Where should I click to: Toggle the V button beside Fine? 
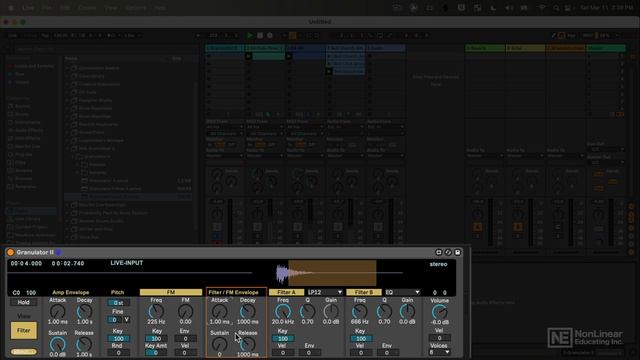coord(127,320)
